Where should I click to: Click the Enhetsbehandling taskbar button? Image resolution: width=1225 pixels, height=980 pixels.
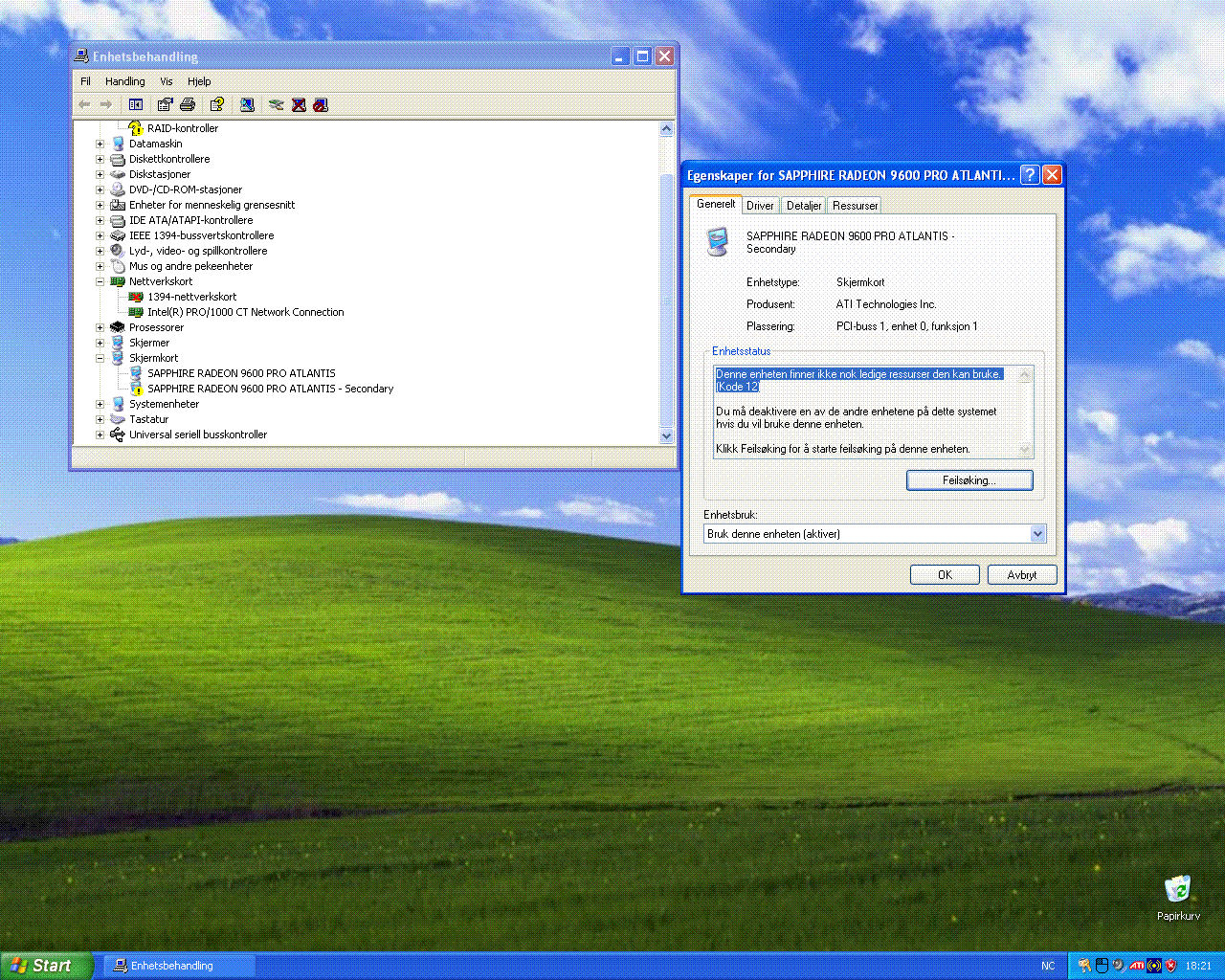[179, 966]
